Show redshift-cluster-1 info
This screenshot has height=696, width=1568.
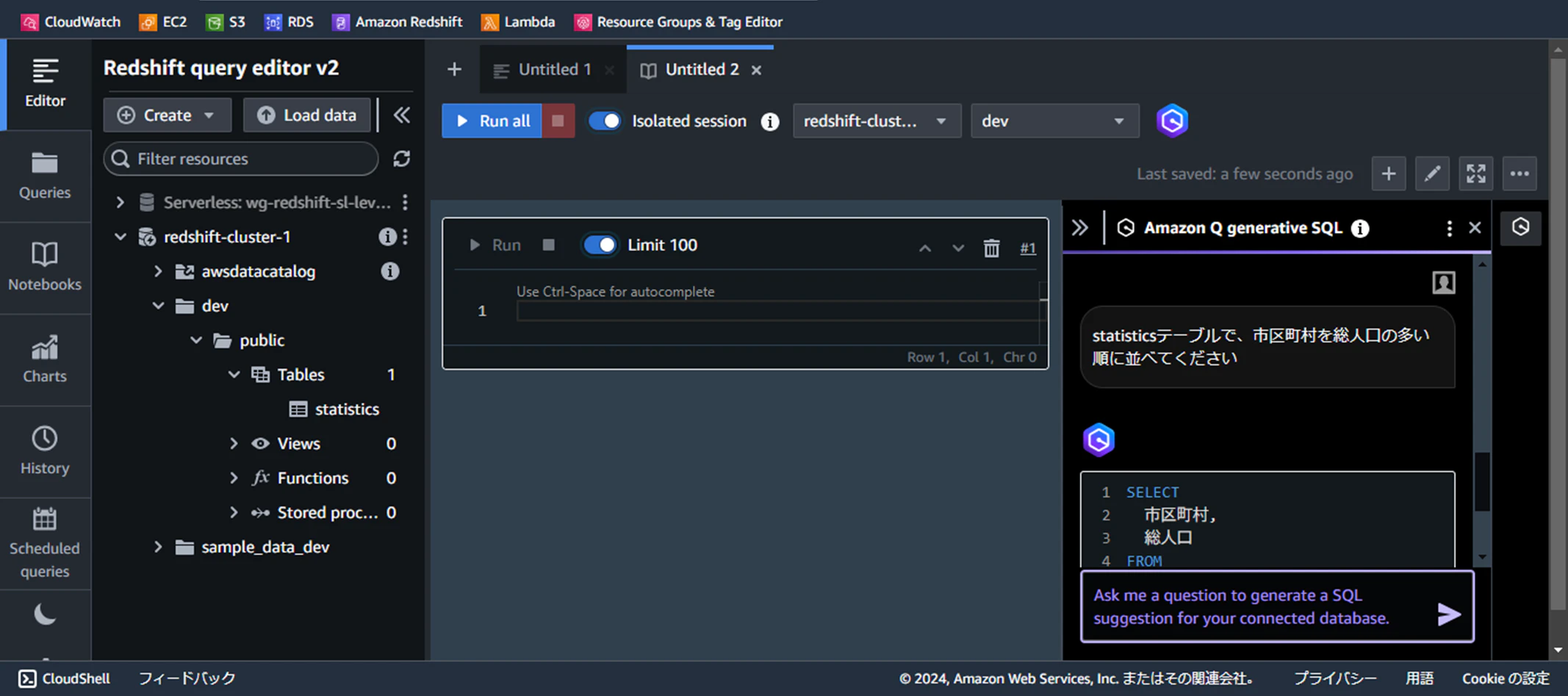click(x=386, y=237)
